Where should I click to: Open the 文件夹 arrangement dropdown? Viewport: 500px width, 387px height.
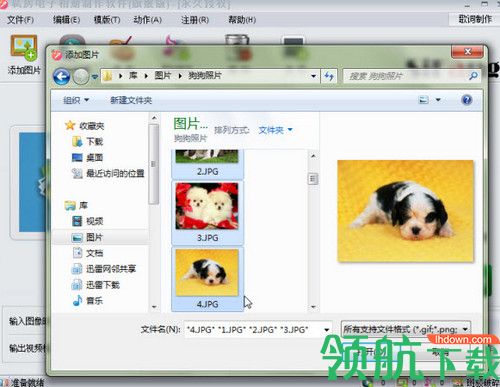[275, 130]
